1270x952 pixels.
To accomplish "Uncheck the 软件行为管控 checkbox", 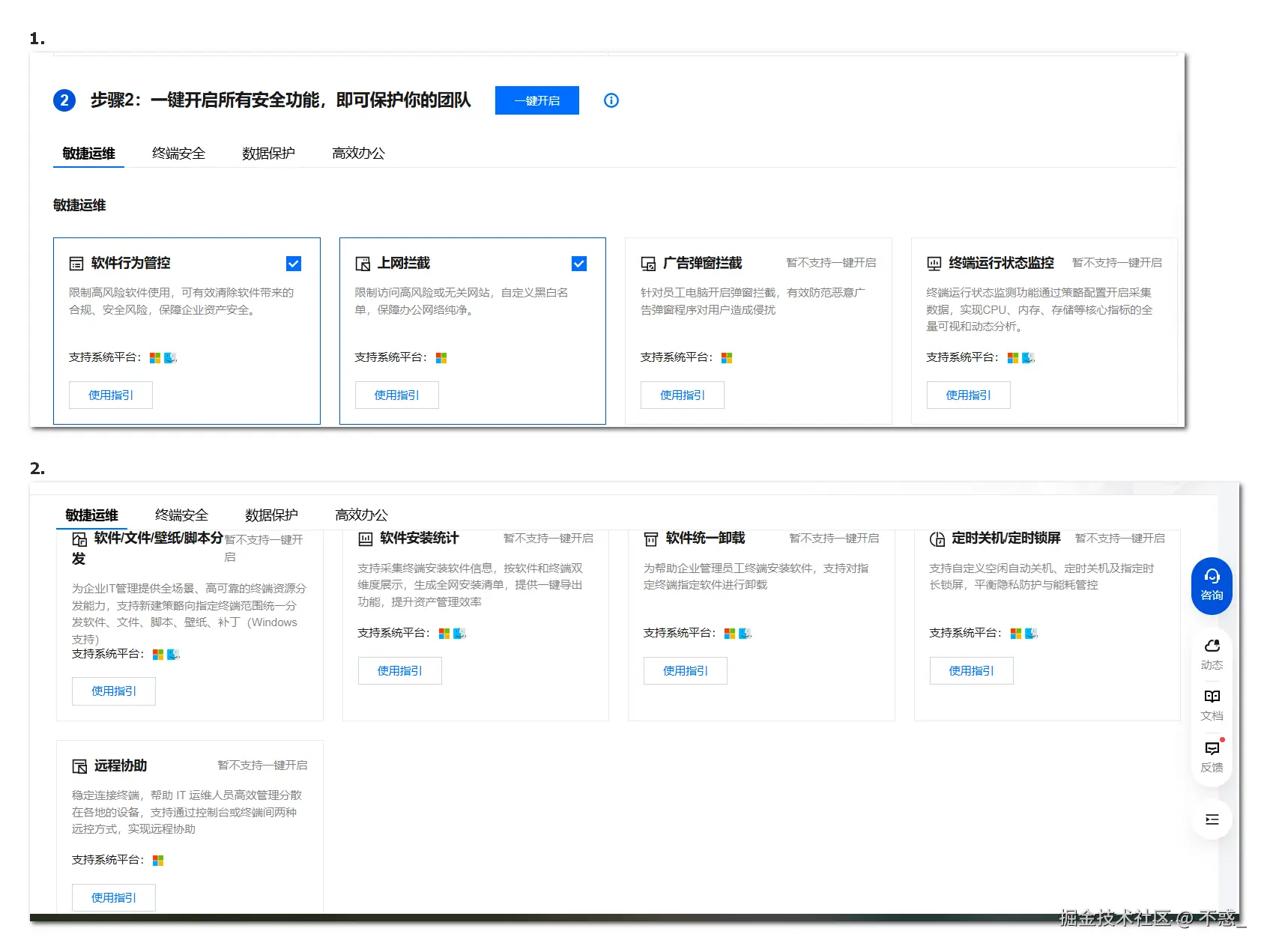I will [x=294, y=264].
